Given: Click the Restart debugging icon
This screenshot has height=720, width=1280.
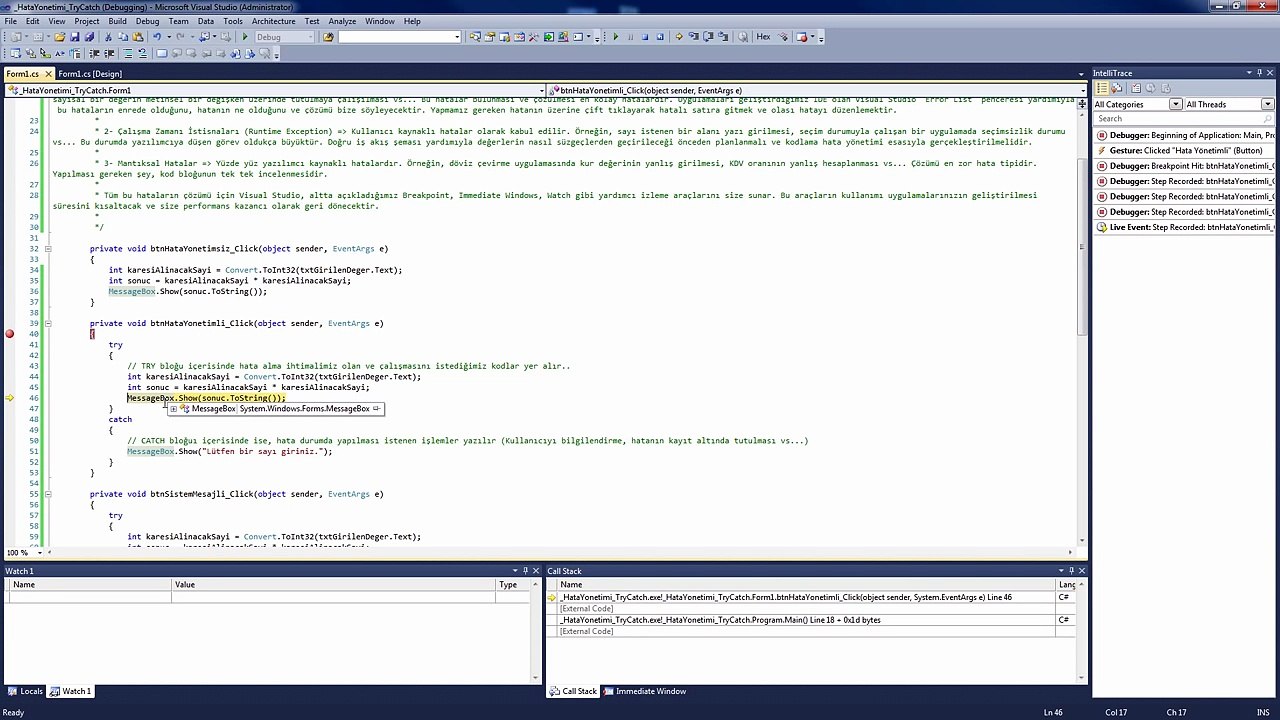Looking at the screenshot, I should 660,37.
